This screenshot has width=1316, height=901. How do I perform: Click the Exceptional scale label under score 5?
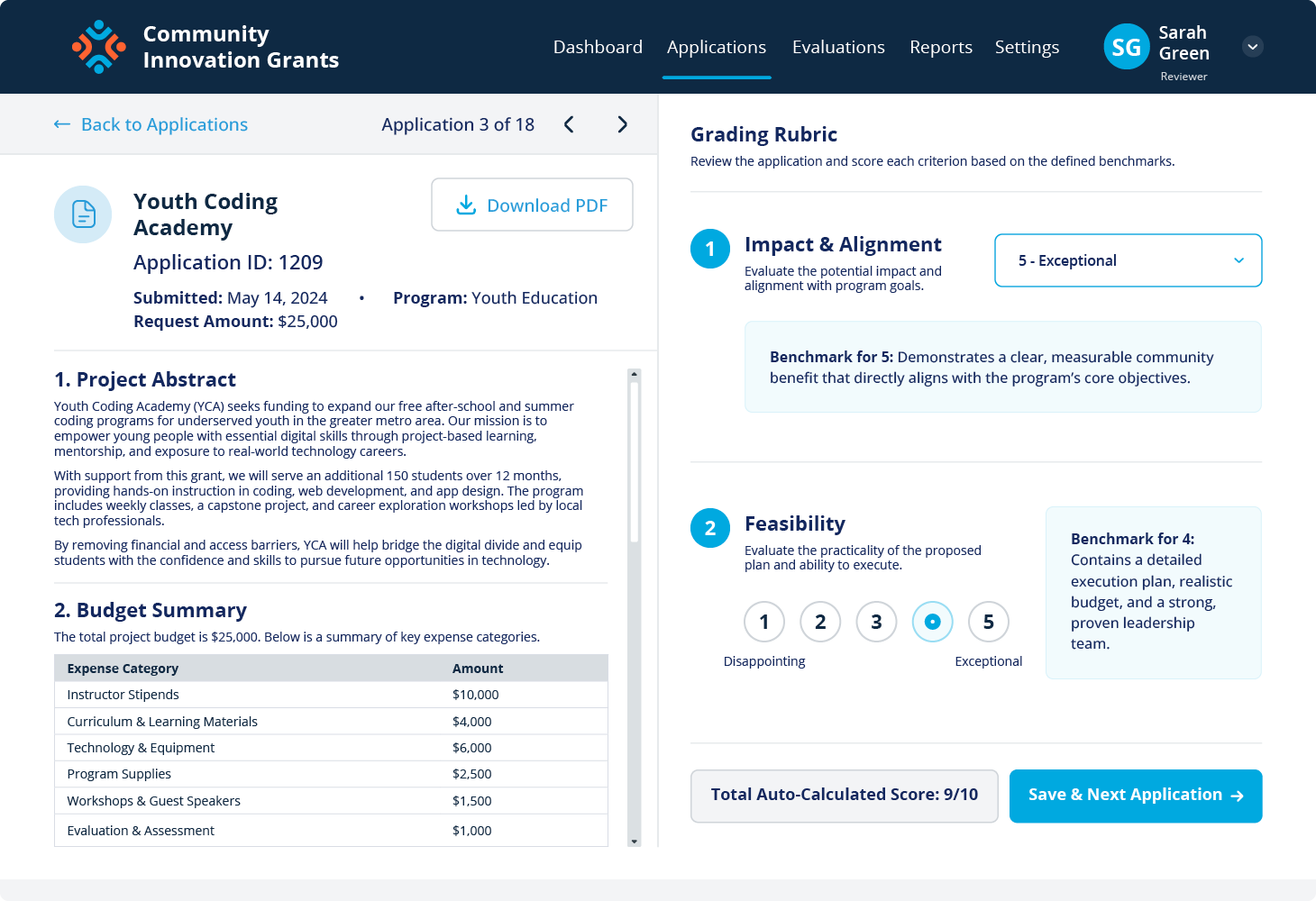989,661
